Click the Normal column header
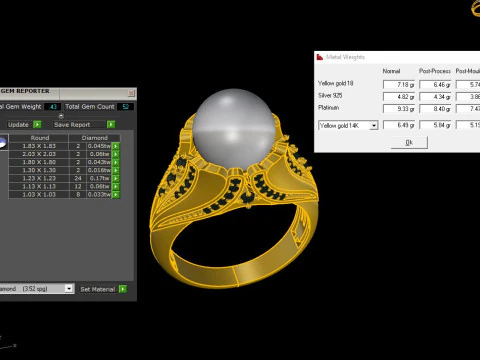 click(x=391, y=71)
